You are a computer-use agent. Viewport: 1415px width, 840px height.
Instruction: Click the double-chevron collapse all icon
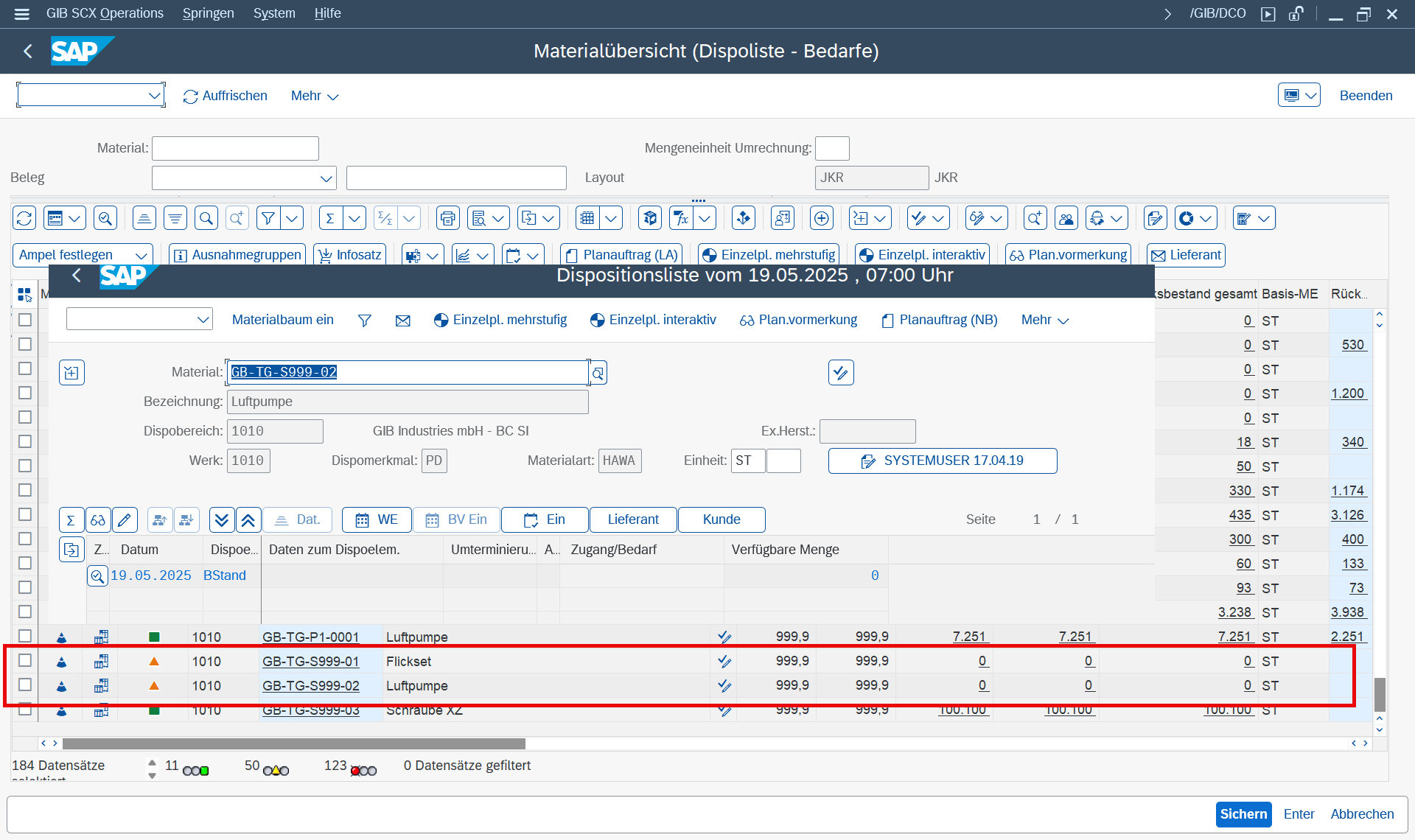click(248, 519)
